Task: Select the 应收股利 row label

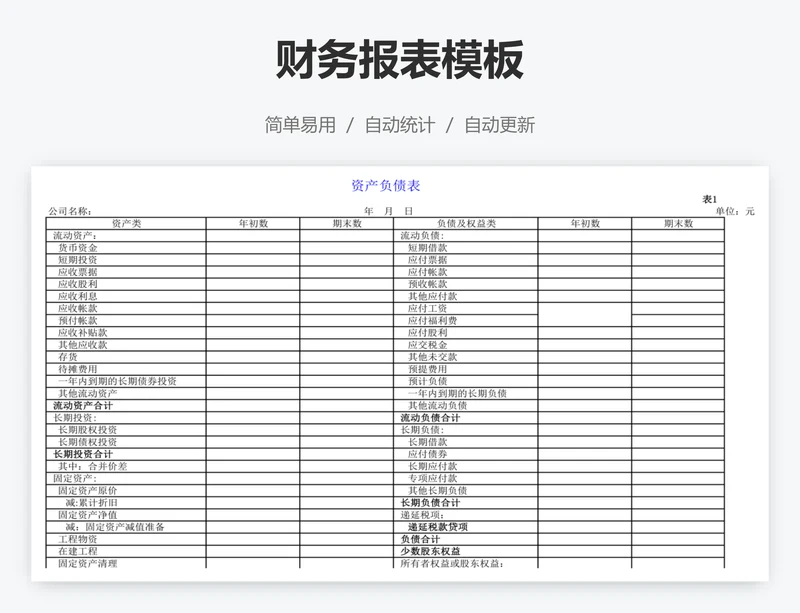Action: [78, 284]
